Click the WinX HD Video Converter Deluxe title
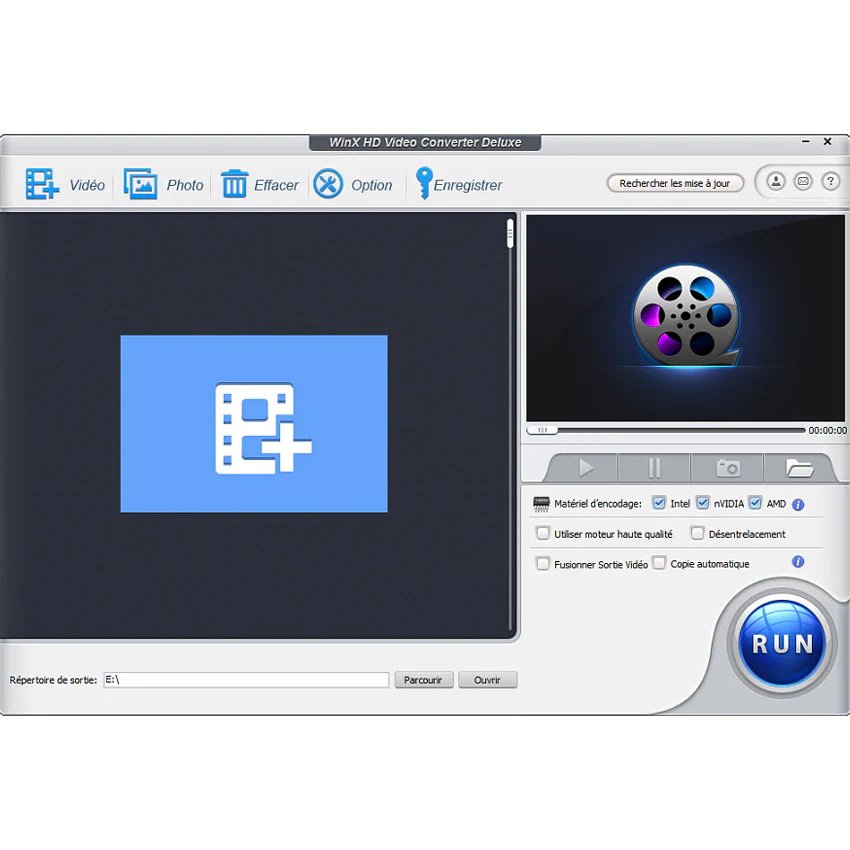This screenshot has height=850, width=850. [x=425, y=143]
